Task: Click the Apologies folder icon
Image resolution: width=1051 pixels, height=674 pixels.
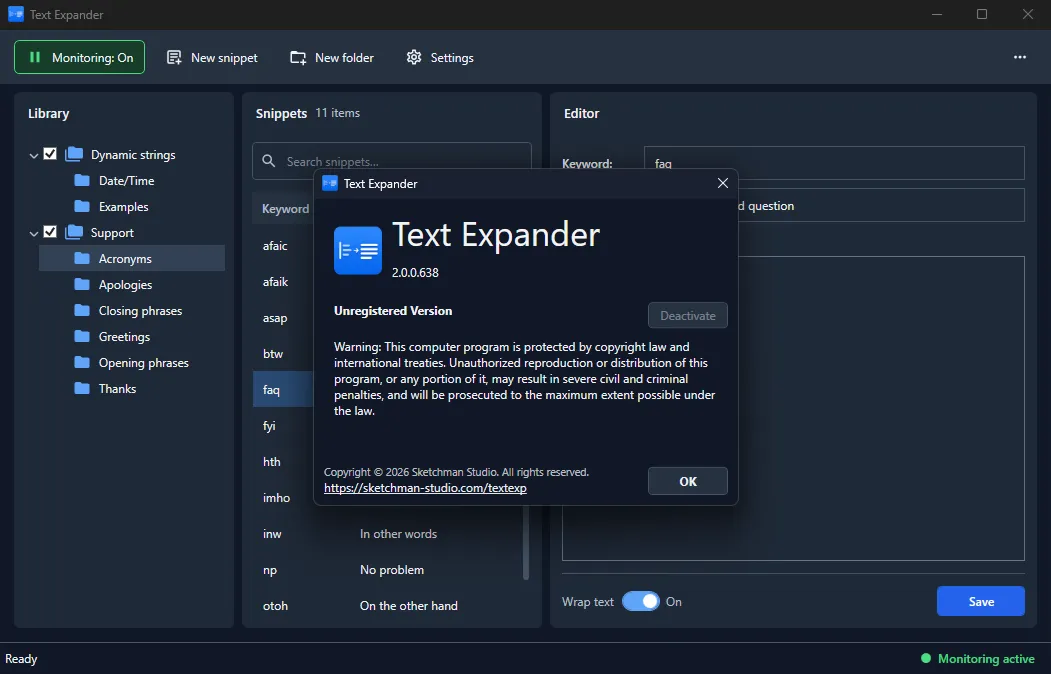Action: (x=82, y=285)
